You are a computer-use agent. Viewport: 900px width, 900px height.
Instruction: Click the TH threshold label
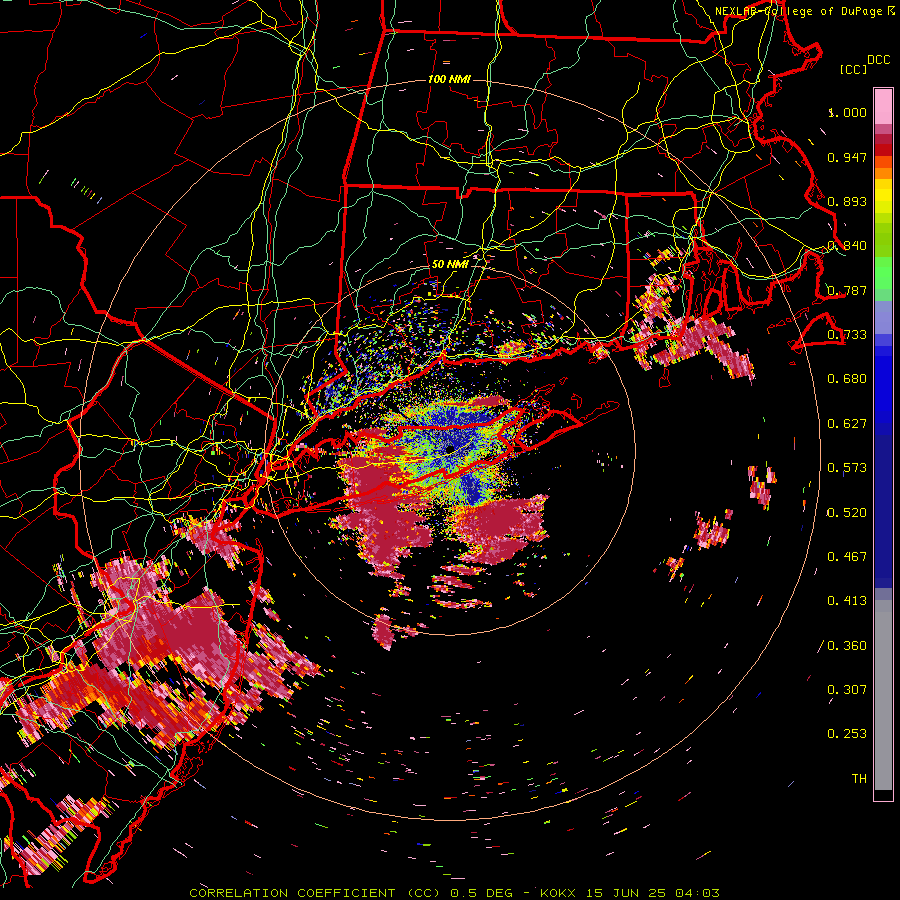click(859, 779)
